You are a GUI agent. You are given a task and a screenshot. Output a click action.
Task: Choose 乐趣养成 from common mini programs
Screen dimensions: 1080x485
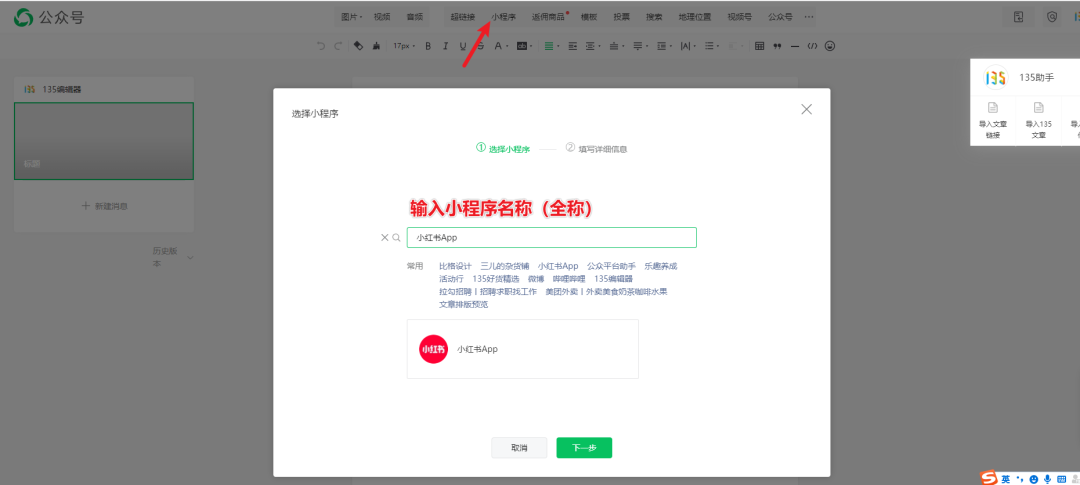[x=661, y=266]
